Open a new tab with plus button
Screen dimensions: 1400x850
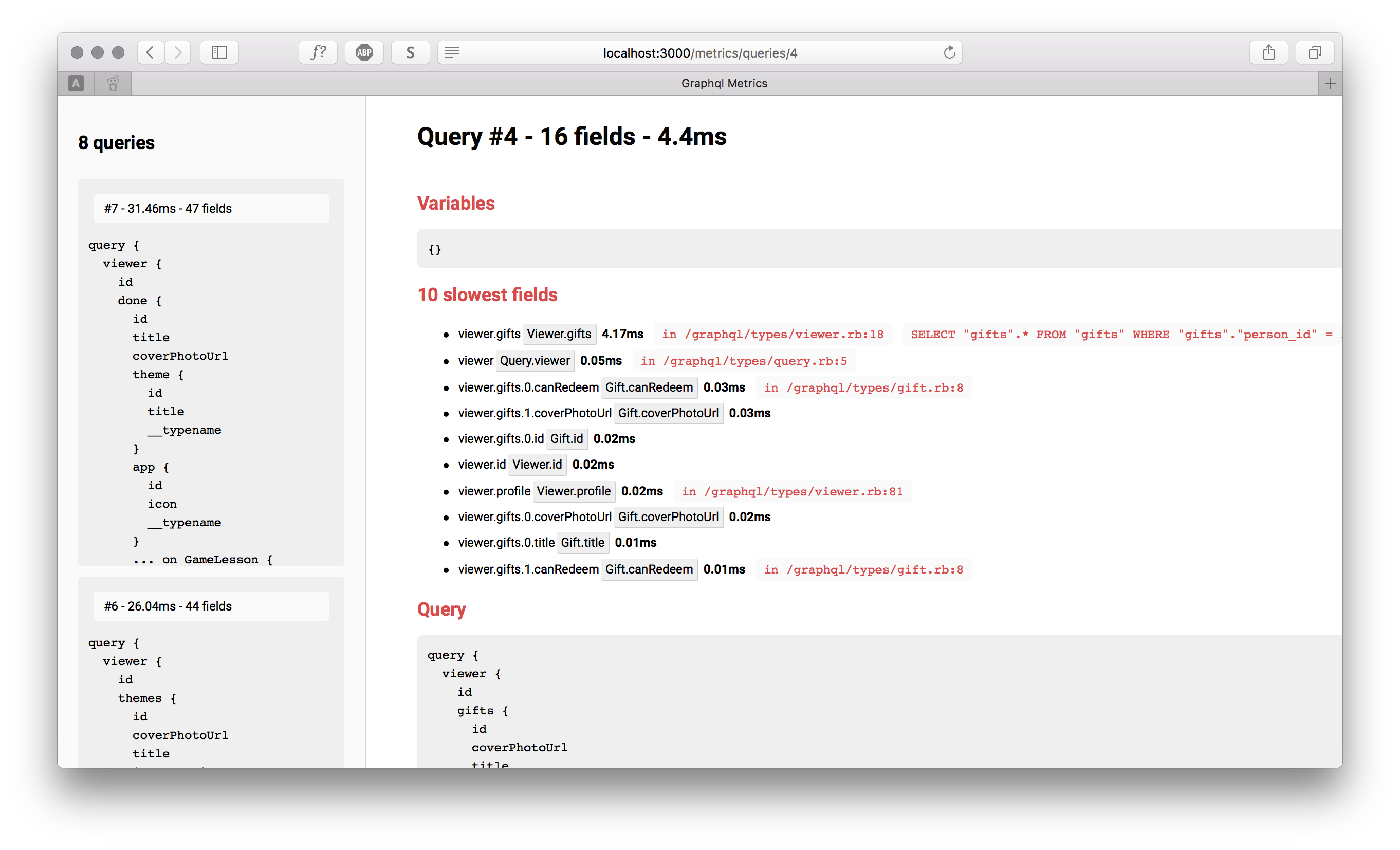coord(1330,84)
